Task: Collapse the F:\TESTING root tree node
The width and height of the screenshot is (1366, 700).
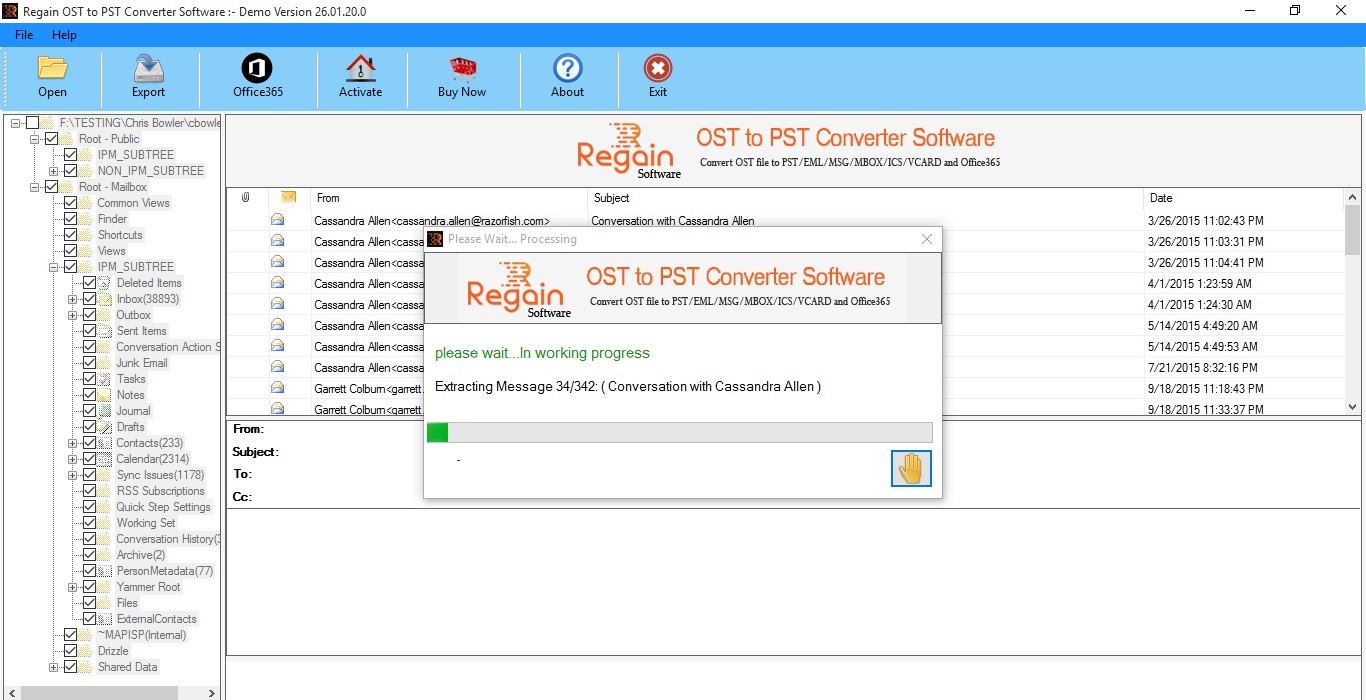Action: (x=16, y=123)
